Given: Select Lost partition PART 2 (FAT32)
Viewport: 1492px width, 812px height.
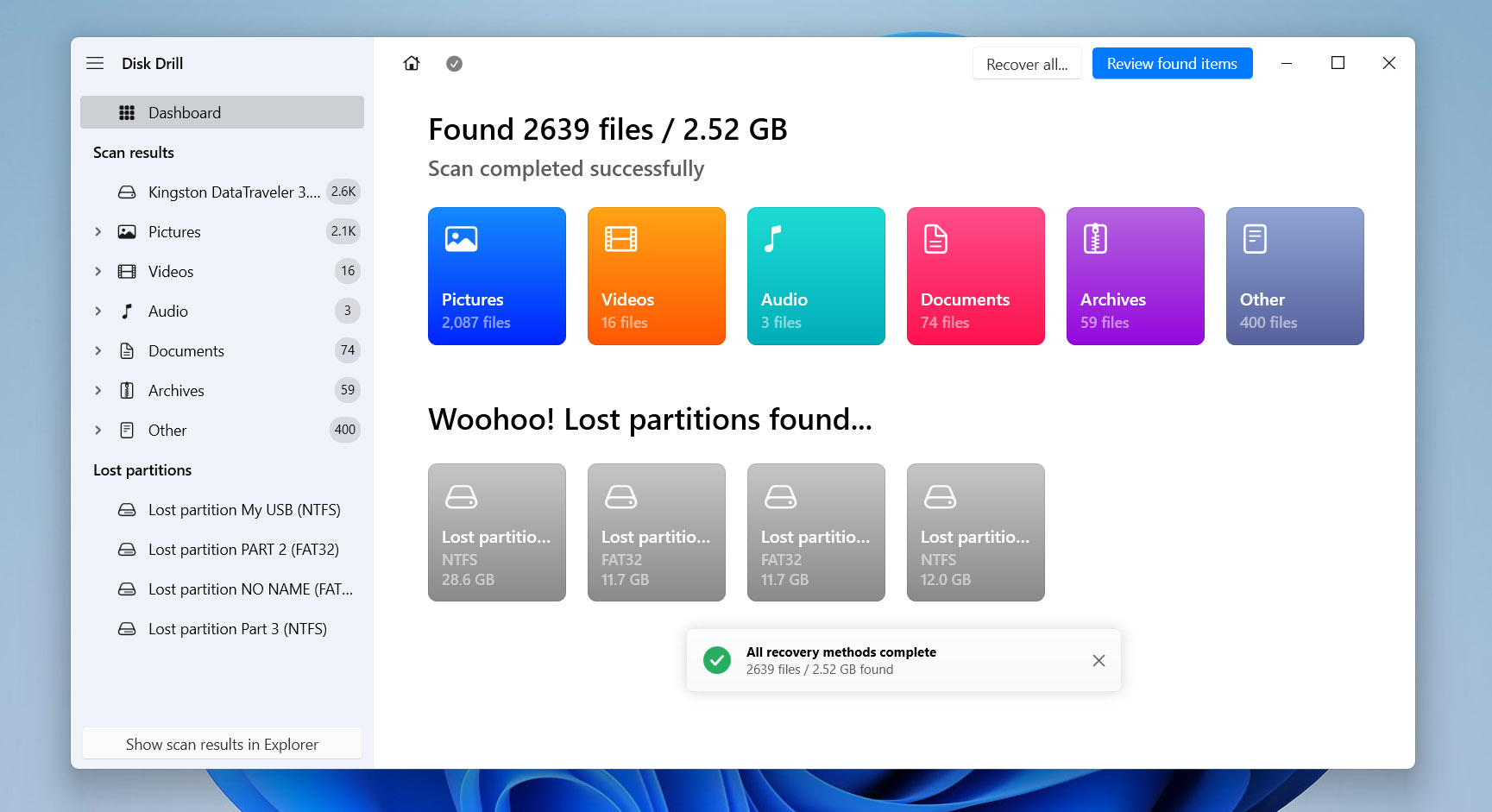Looking at the screenshot, I should click(x=222, y=549).
